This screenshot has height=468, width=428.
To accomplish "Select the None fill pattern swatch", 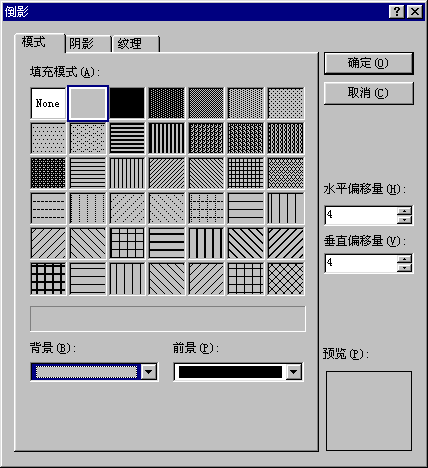I will 48,103.
